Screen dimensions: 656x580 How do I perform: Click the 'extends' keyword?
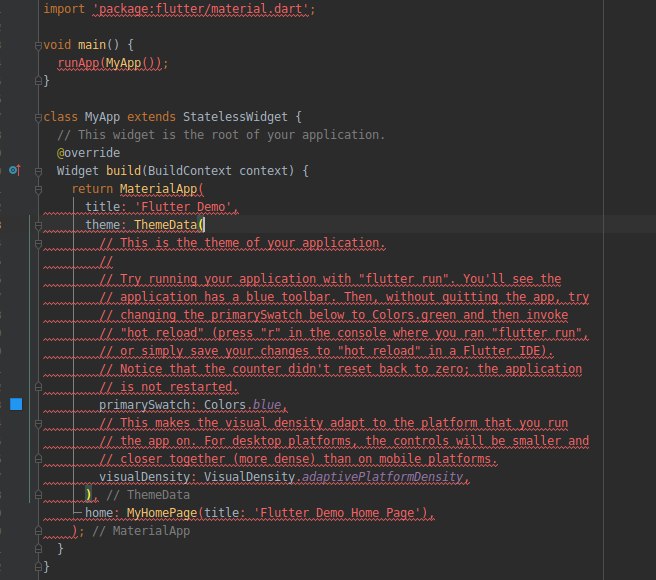point(151,117)
